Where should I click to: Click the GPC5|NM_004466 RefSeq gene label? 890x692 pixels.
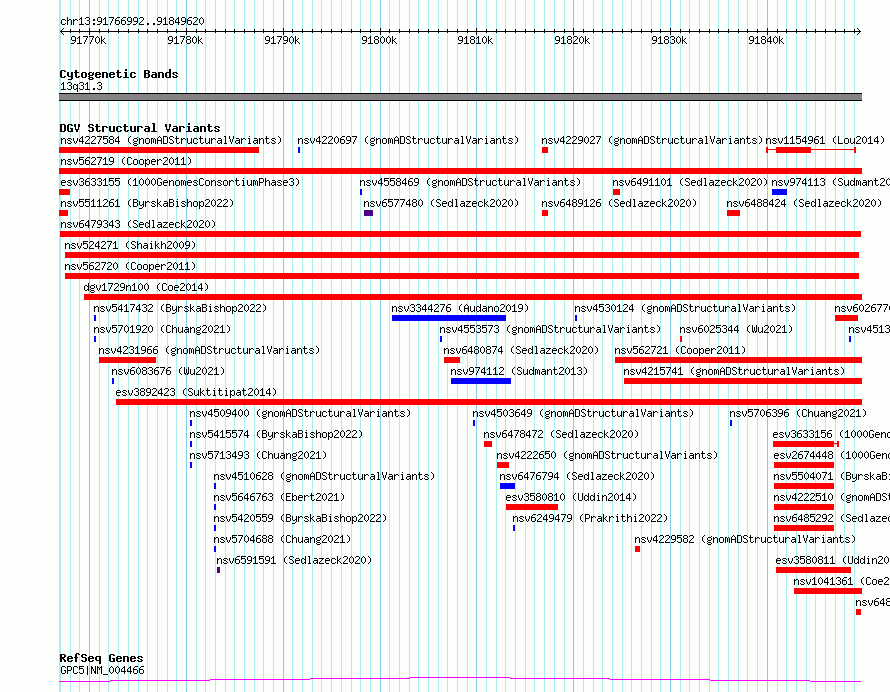point(102,670)
